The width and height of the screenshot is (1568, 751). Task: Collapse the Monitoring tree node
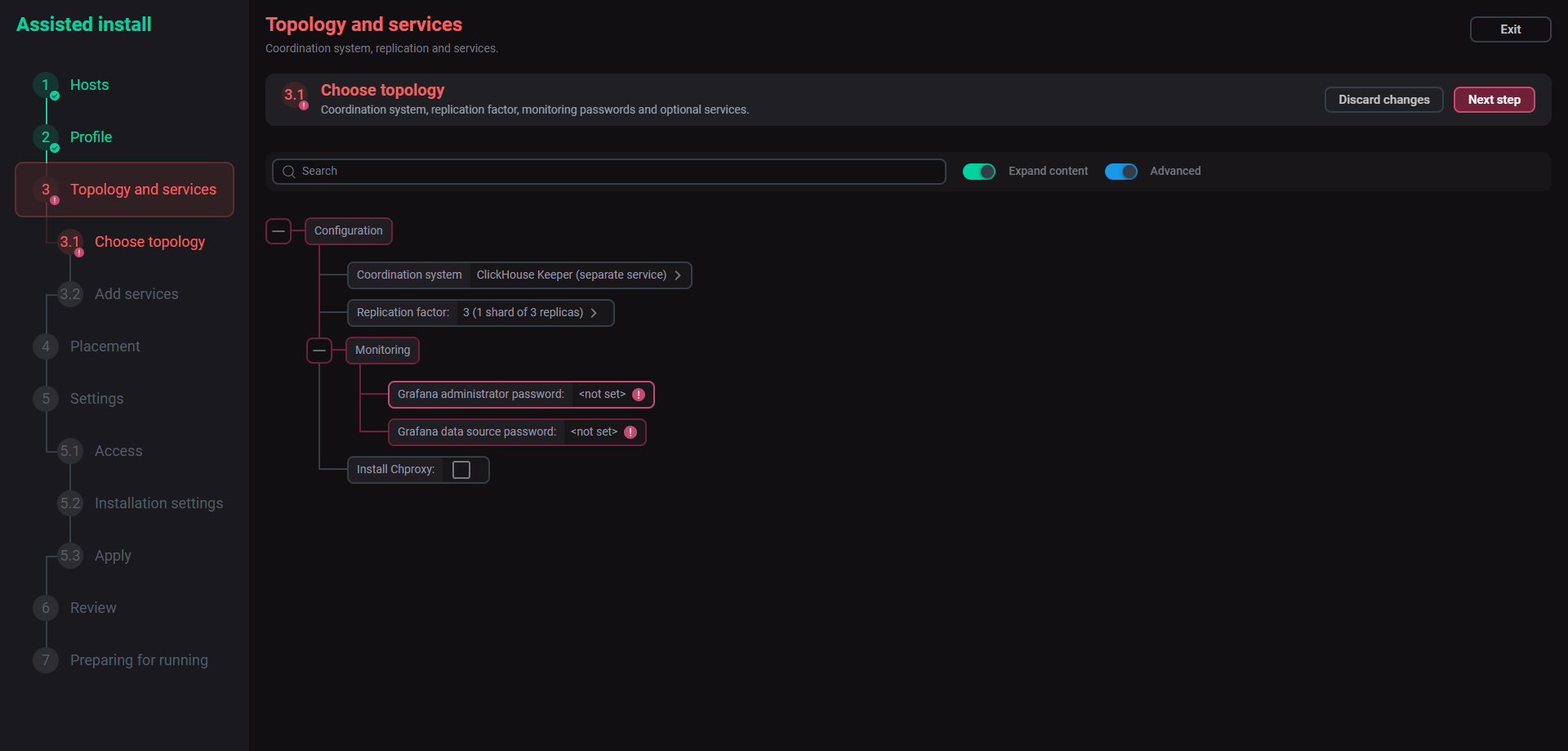(x=319, y=351)
